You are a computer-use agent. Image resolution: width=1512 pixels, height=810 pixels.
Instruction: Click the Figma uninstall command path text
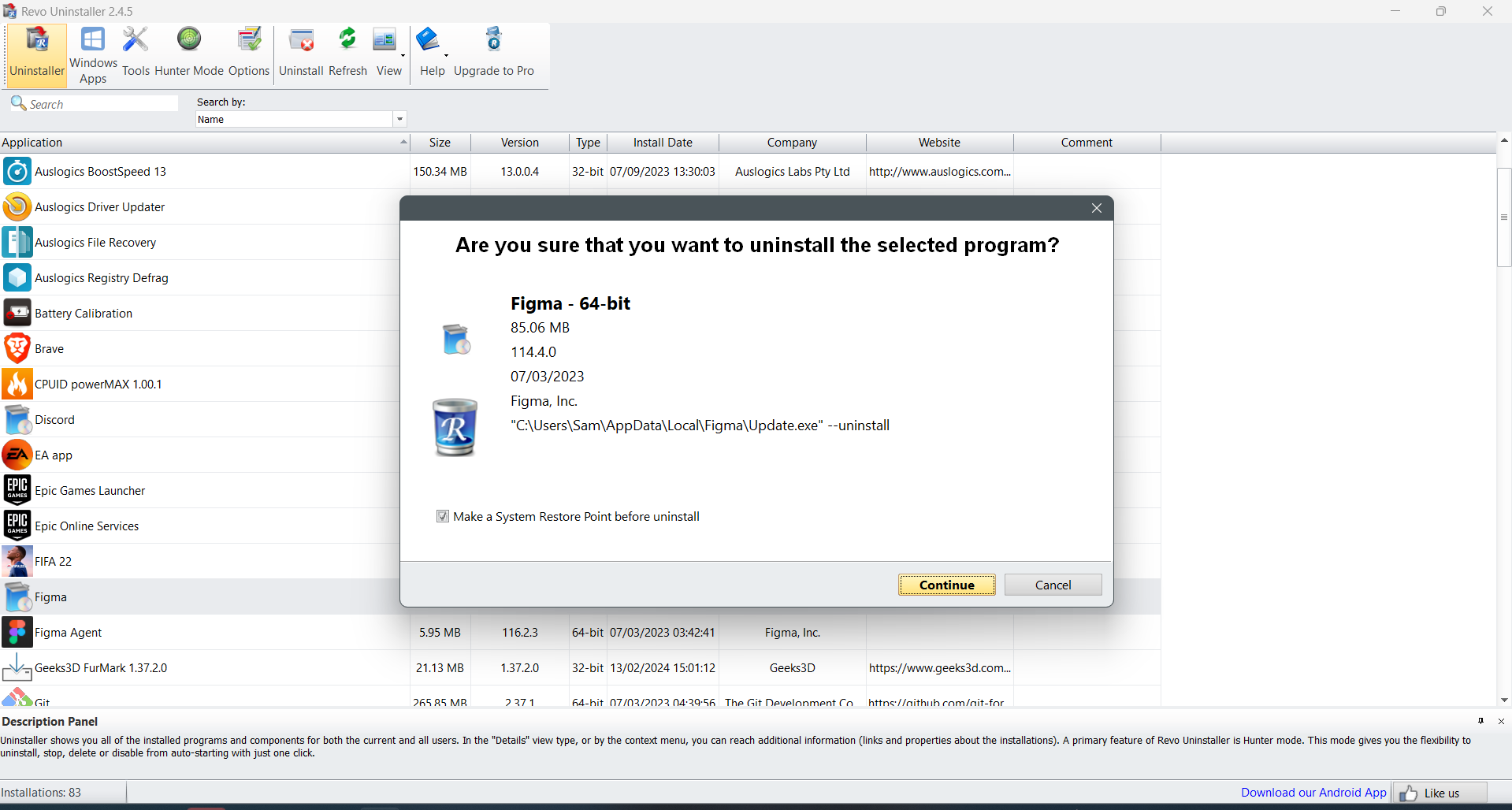[700, 425]
